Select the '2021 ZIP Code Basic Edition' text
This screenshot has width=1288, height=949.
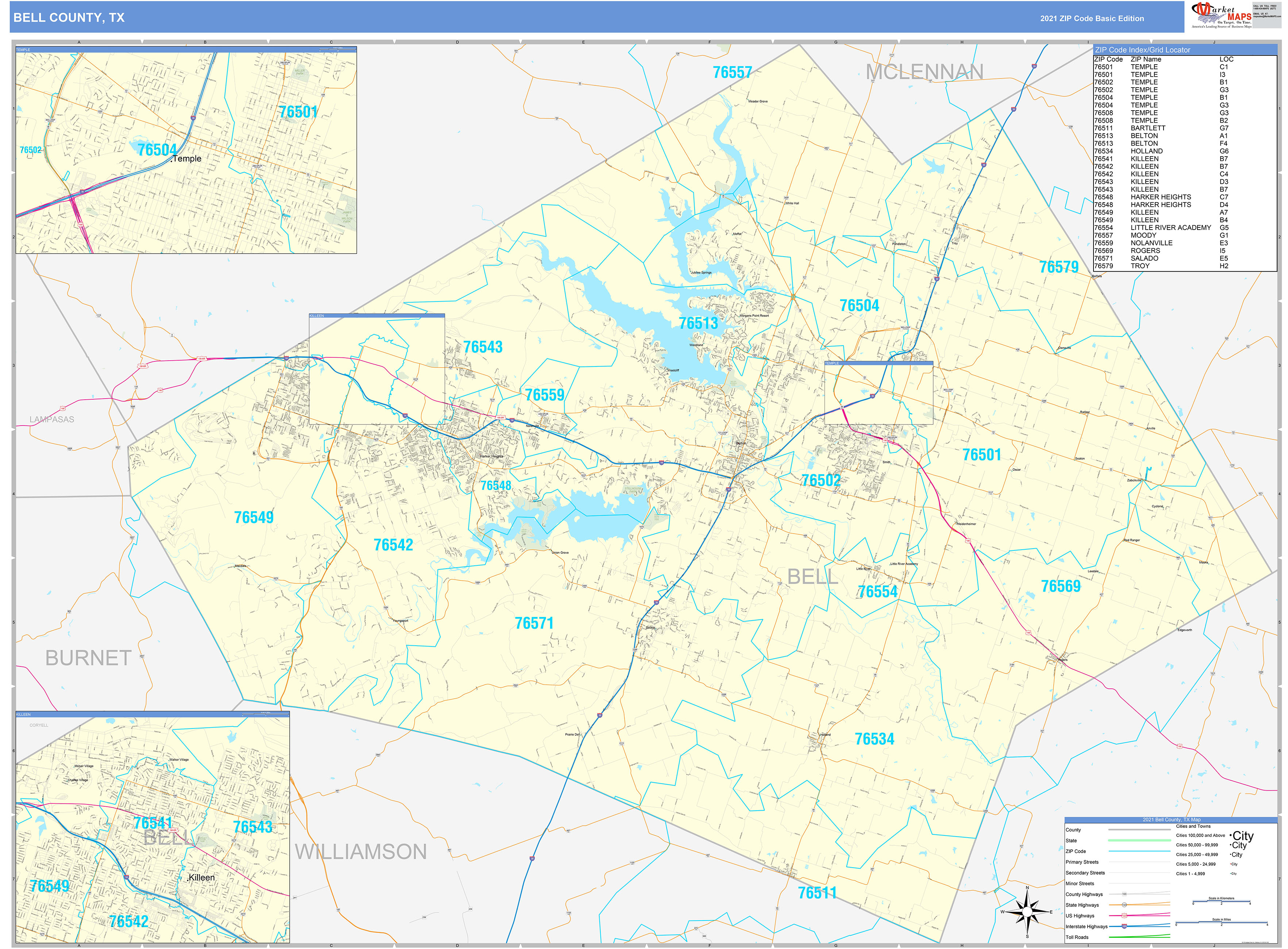(1092, 18)
